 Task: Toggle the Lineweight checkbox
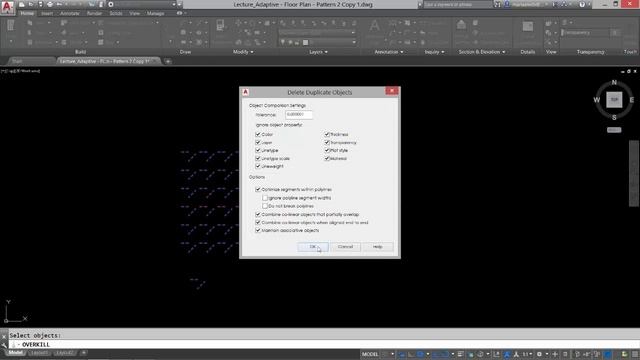[x=258, y=166]
